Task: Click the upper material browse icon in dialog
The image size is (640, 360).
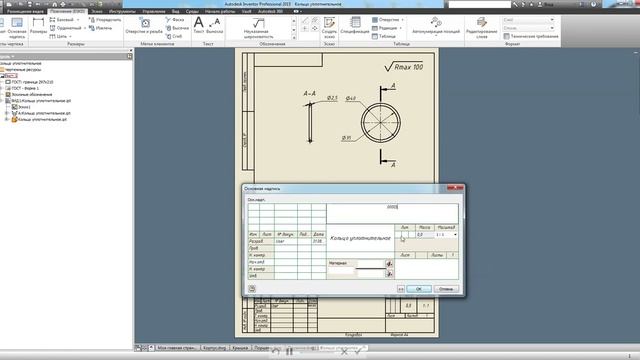Action: click(389, 264)
